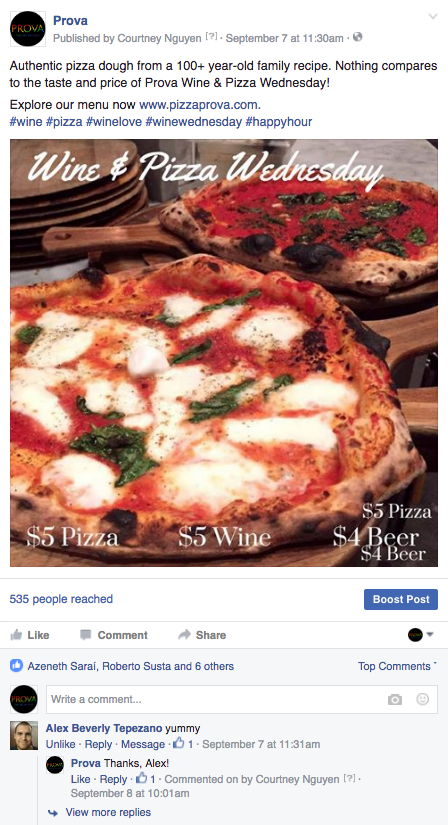Open the www.pizzaprova.com link
448x825 pixels.
click(200, 104)
